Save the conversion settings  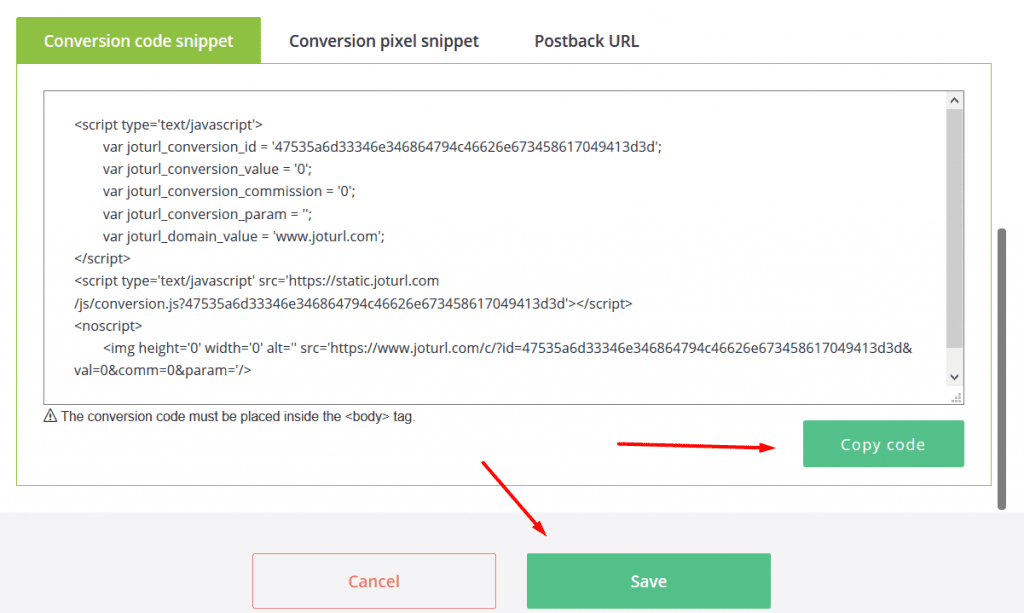click(x=648, y=581)
